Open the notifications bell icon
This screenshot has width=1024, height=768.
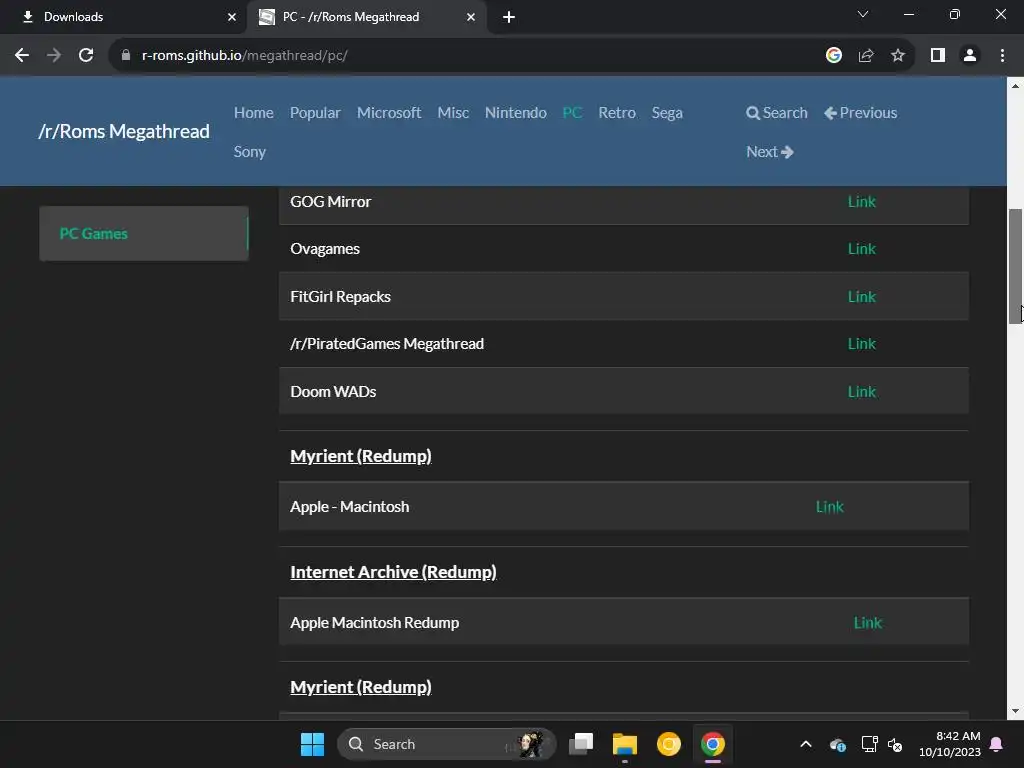(x=997, y=744)
